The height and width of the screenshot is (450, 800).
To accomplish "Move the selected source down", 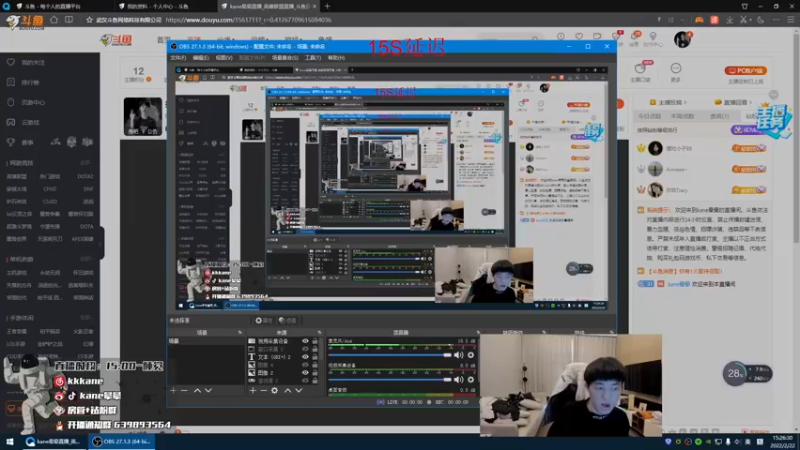I will click(299, 390).
